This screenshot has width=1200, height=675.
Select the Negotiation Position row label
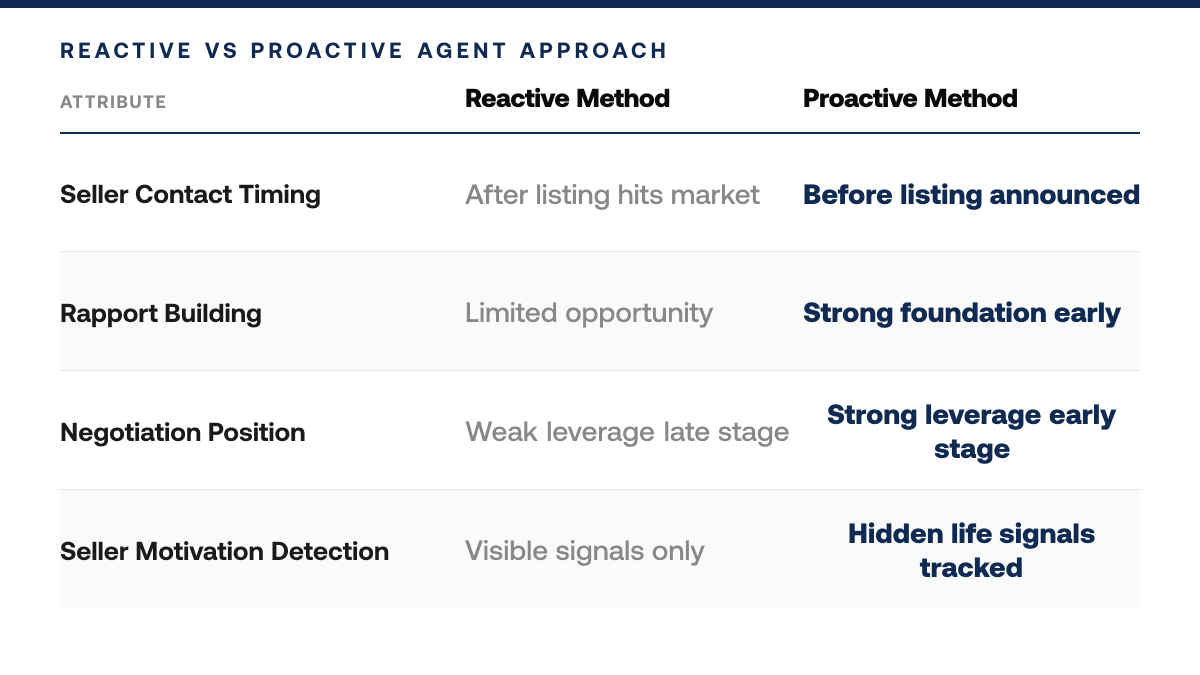183,432
